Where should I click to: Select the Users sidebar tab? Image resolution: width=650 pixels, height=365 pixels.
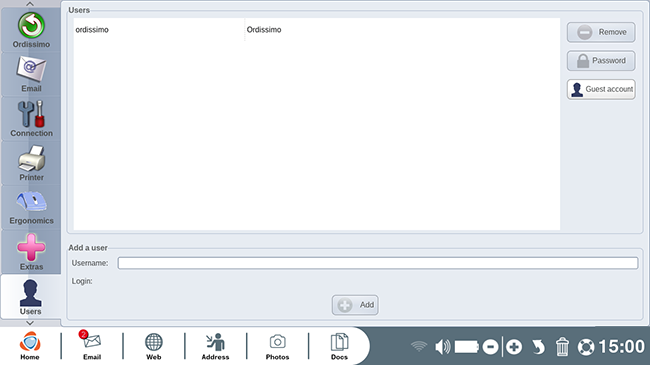[31, 297]
